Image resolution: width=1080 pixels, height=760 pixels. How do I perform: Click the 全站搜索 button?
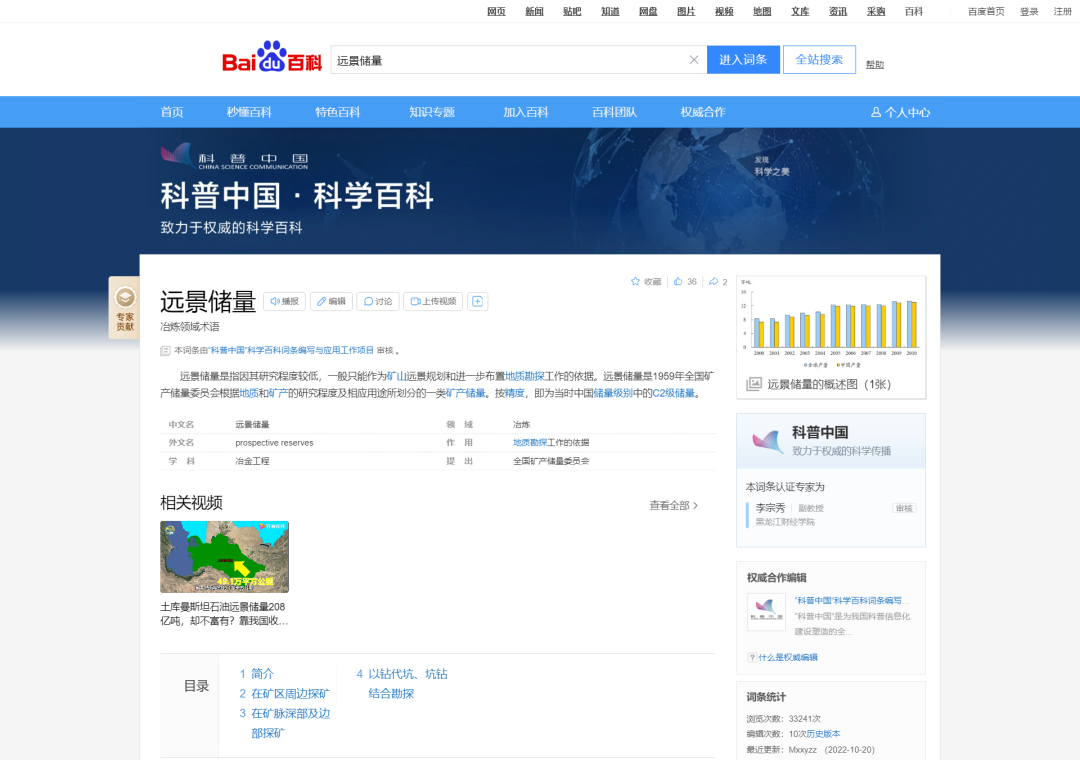point(819,60)
